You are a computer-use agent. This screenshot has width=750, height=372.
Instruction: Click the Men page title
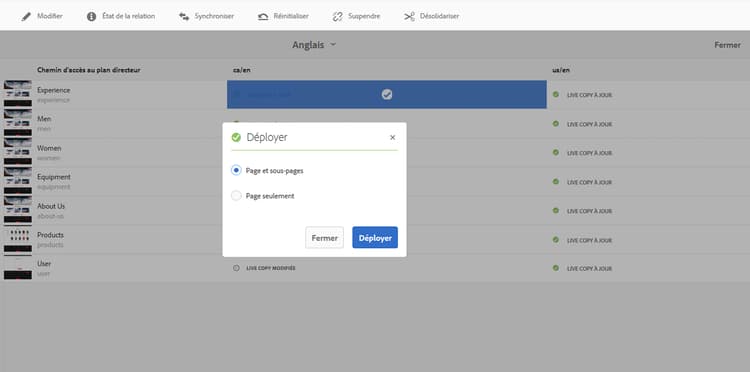coord(44,119)
